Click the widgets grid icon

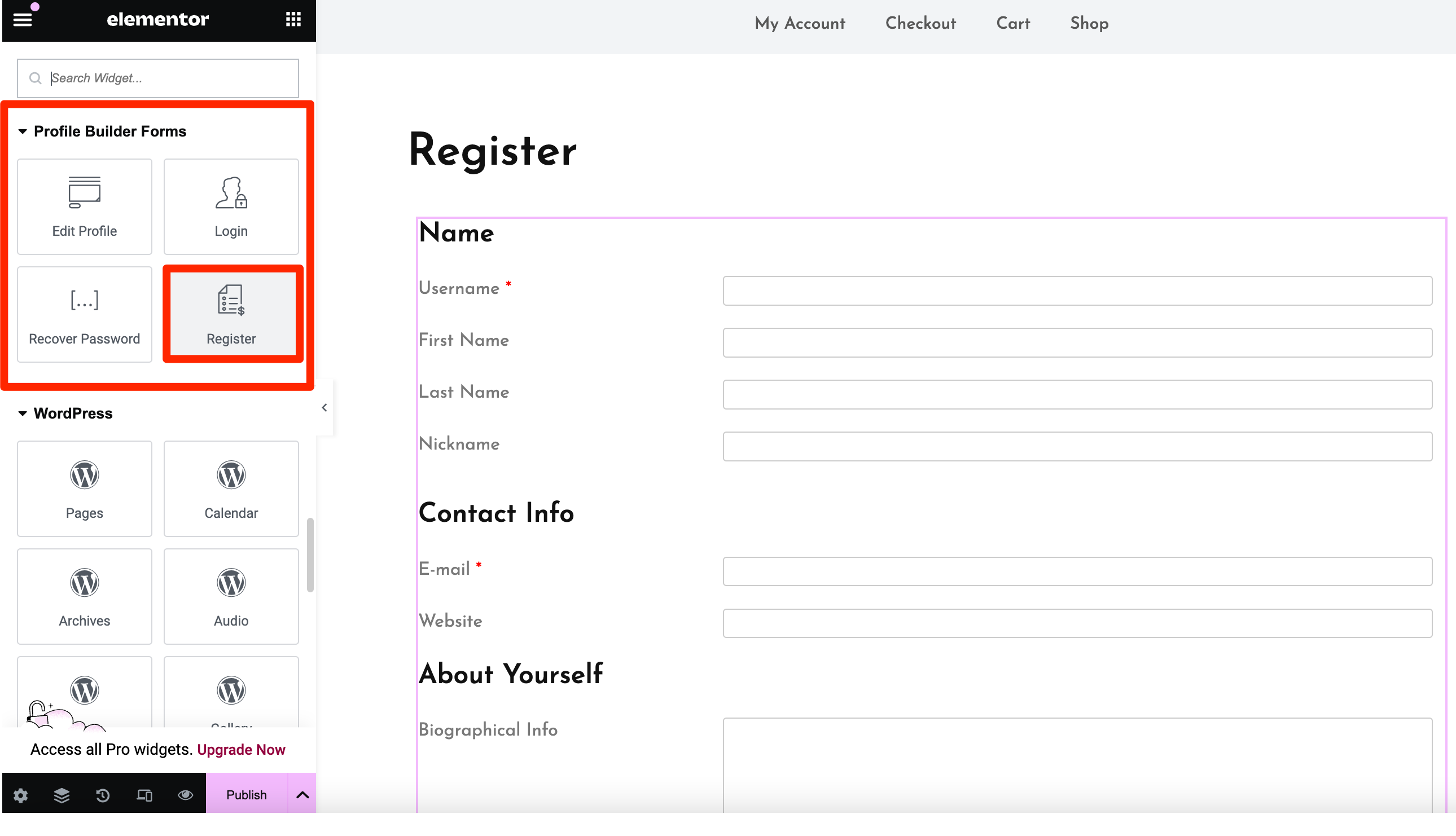(x=293, y=20)
